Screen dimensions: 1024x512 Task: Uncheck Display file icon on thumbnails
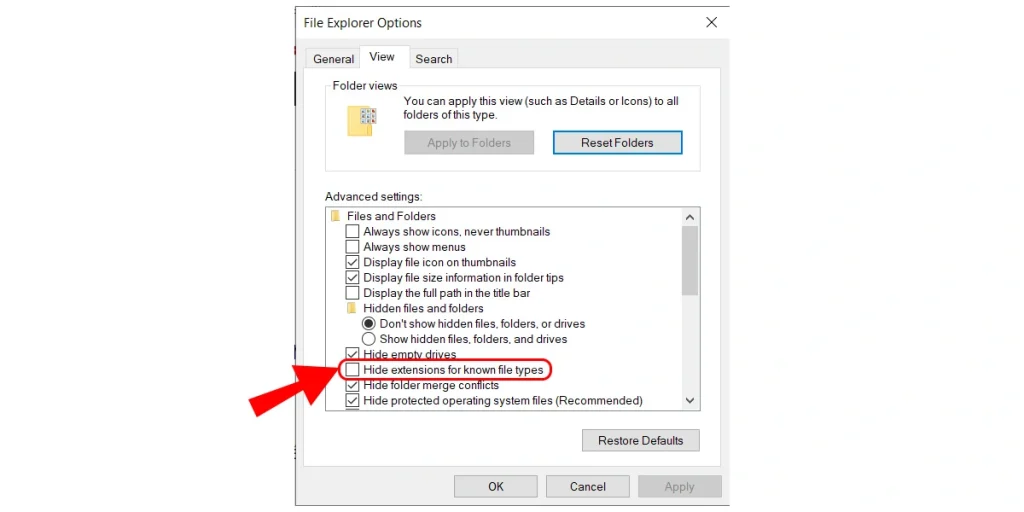click(353, 263)
